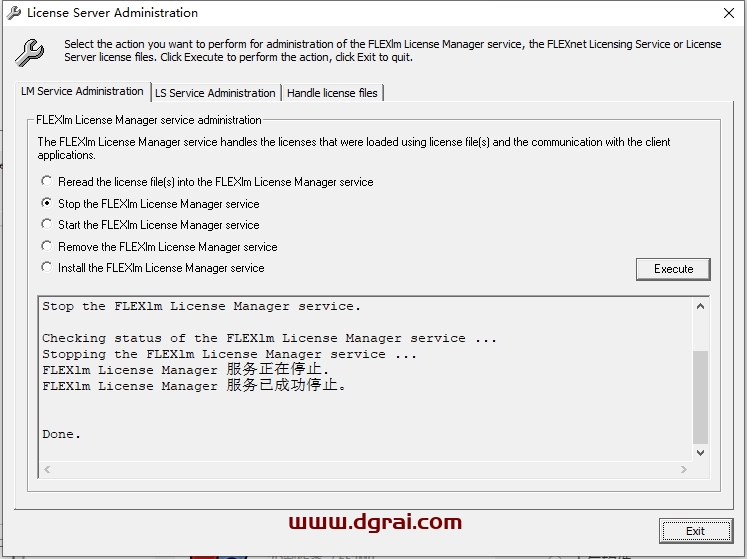Click the "Stopping the FLEXlm License Manager service" line
747x559 pixels.
point(229,355)
